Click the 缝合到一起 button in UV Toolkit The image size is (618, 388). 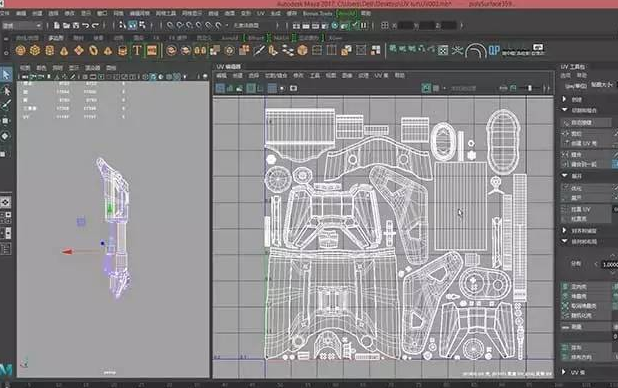tap(587, 164)
